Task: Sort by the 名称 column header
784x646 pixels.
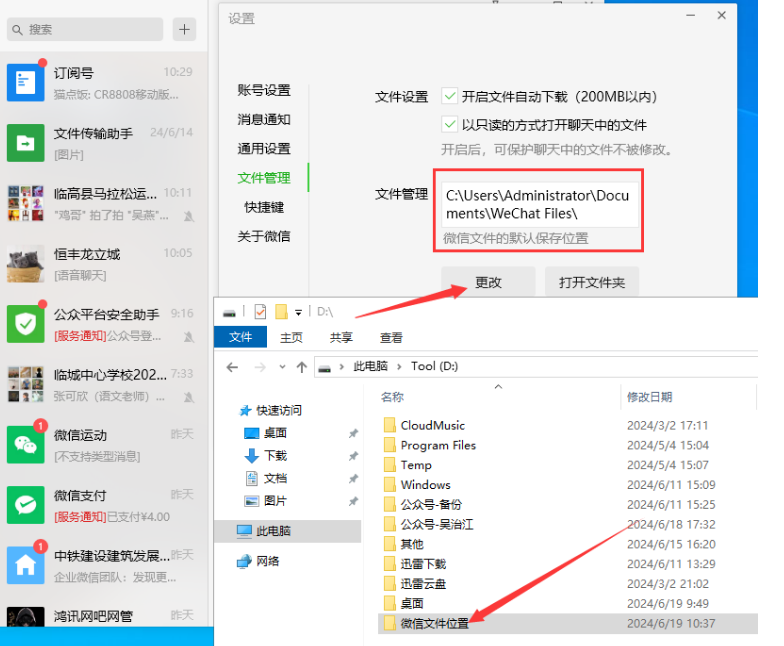Action: point(392,397)
